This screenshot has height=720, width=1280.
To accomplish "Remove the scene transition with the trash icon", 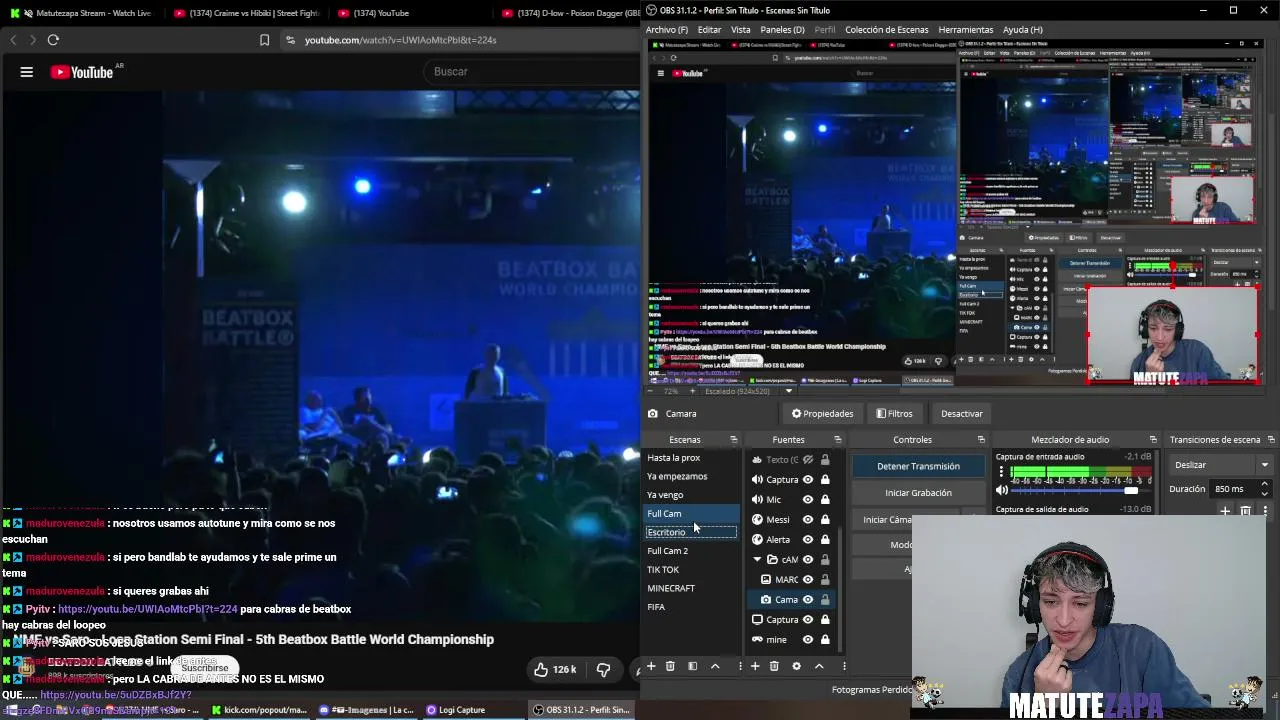I will pos(1245,511).
